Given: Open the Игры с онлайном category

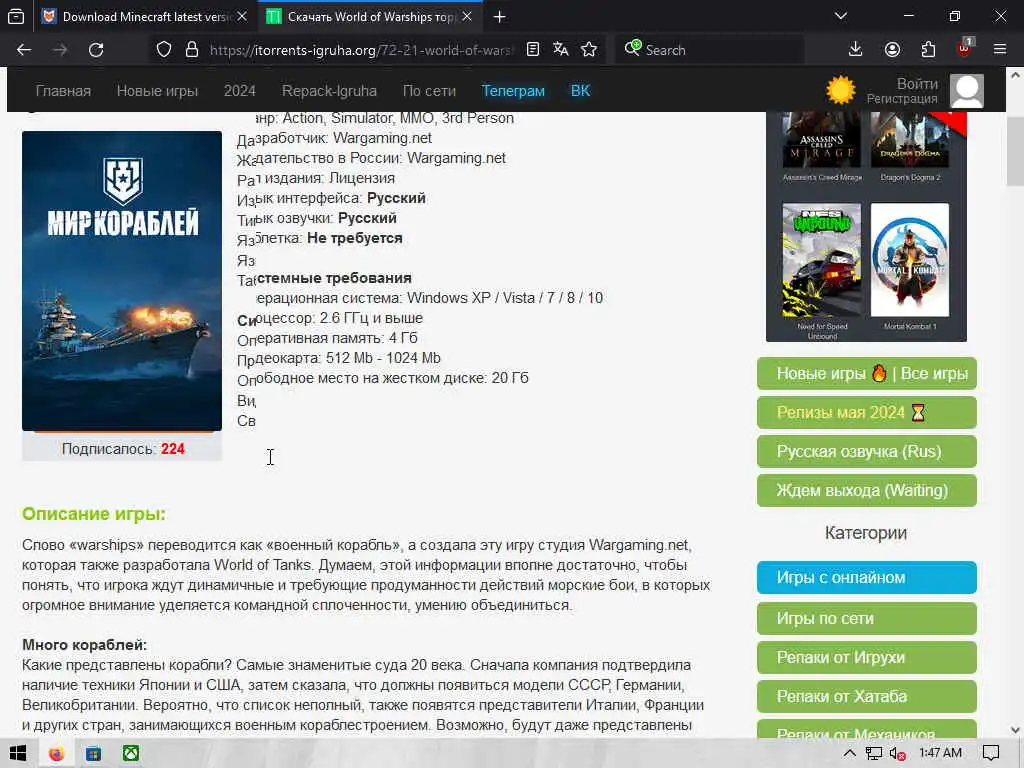Looking at the screenshot, I should [x=867, y=577].
